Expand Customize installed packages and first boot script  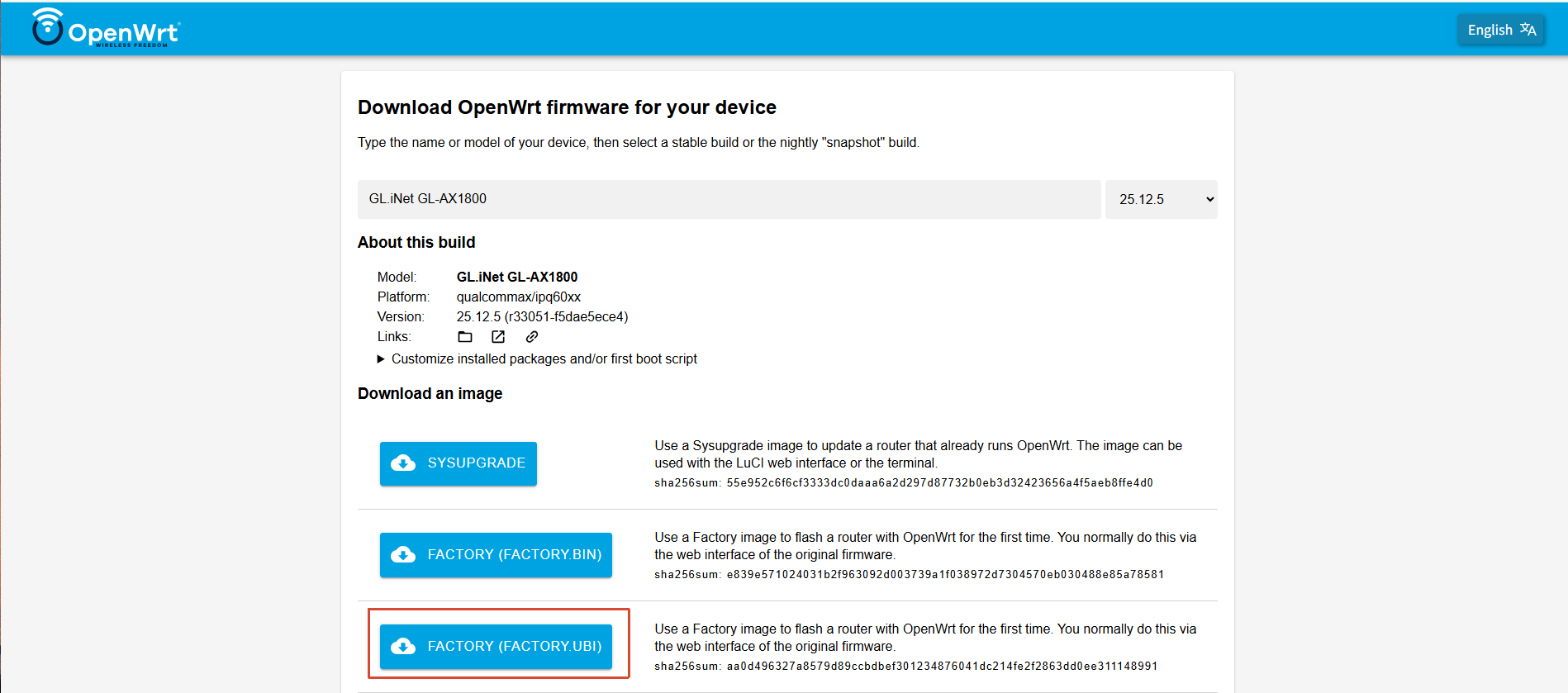(x=537, y=358)
